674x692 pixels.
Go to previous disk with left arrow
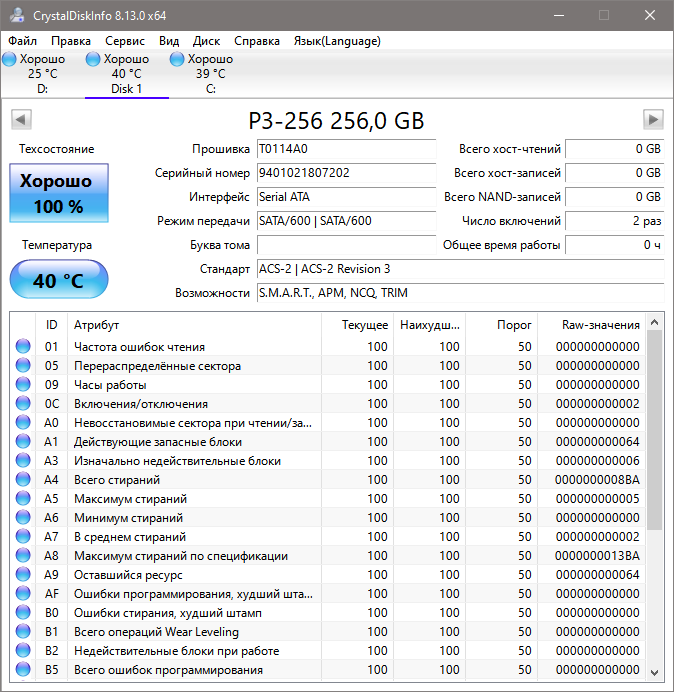click(x=20, y=120)
